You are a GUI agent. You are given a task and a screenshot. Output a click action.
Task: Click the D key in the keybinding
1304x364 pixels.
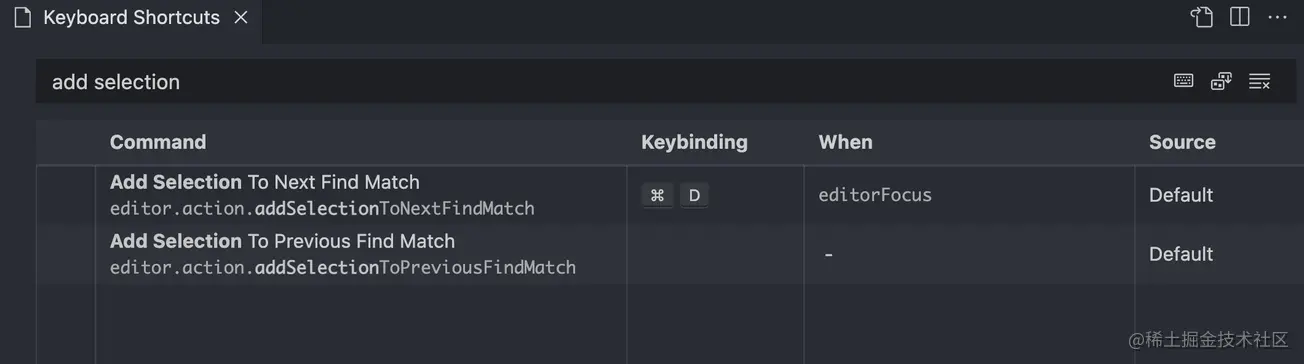tap(694, 195)
